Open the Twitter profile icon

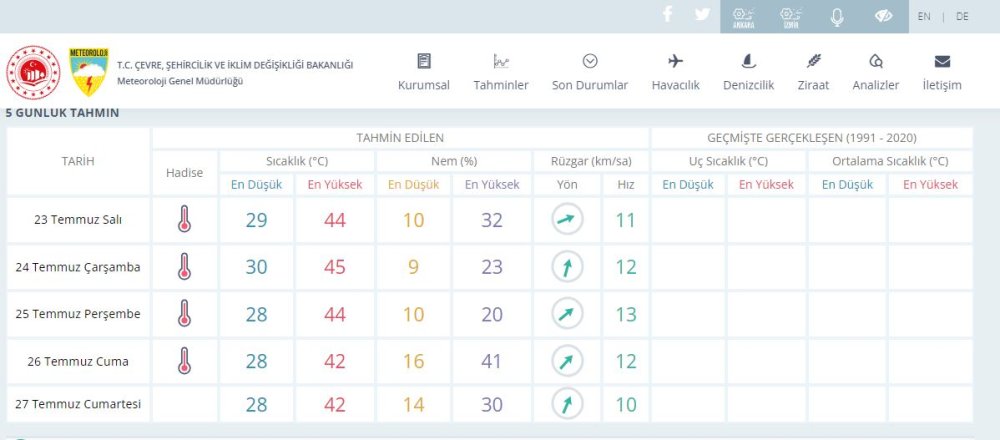(702, 15)
